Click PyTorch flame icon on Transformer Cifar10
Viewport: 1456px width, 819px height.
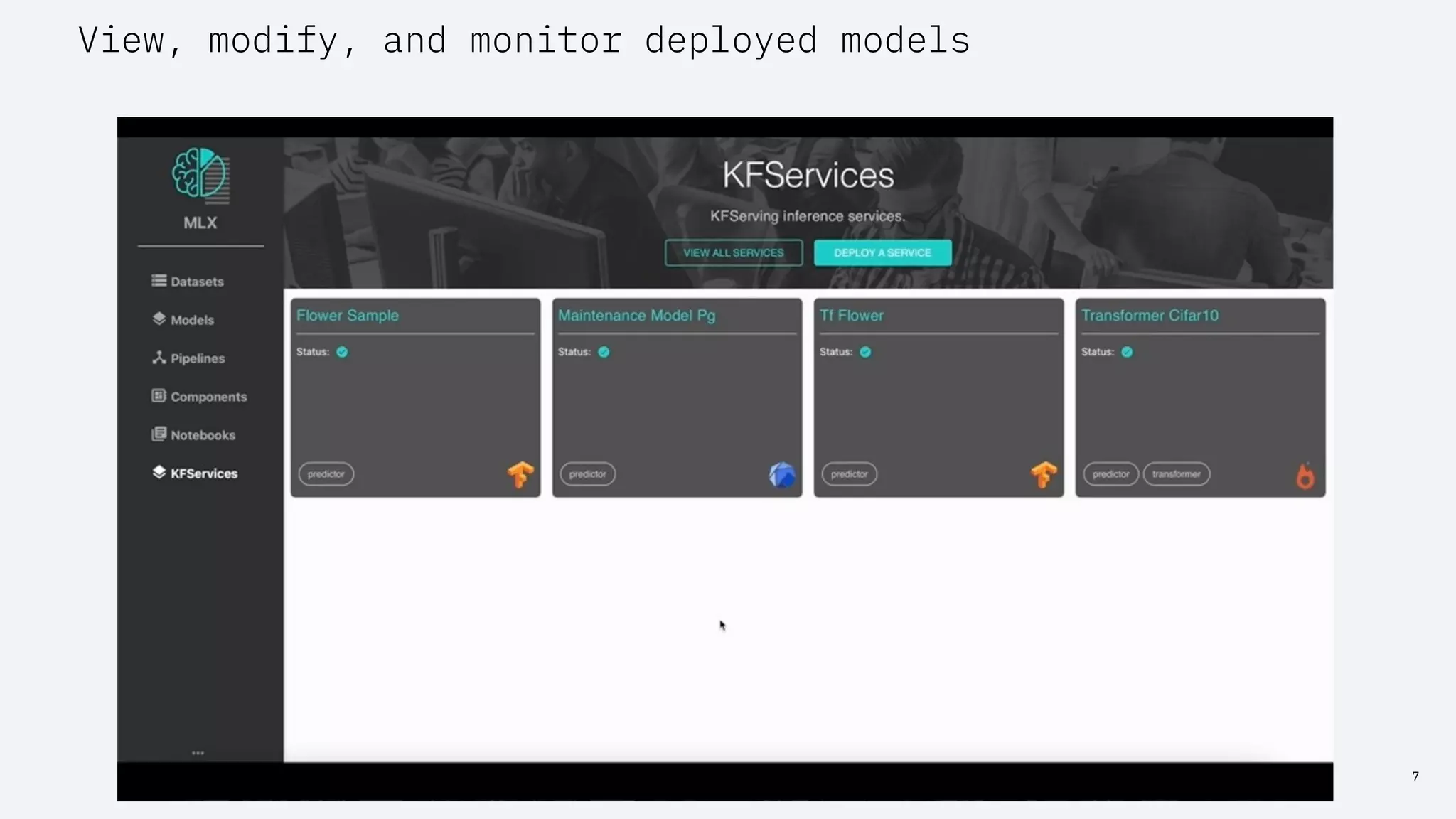[1305, 476]
